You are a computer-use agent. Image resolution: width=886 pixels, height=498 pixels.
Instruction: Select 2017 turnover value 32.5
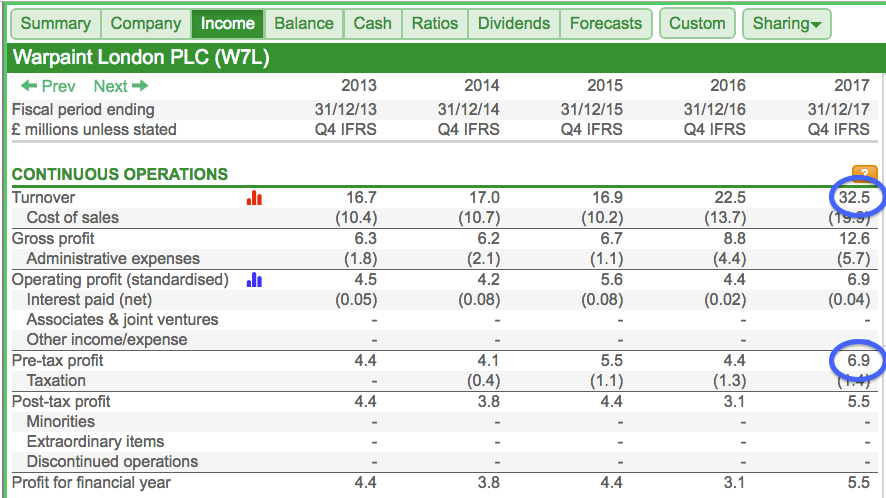(854, 197)
